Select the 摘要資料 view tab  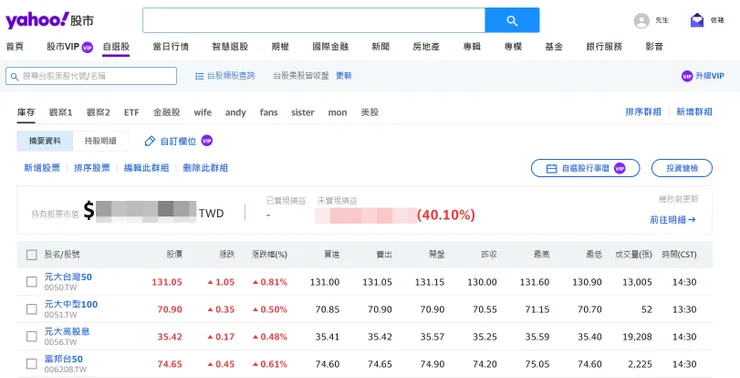(45, 141)
